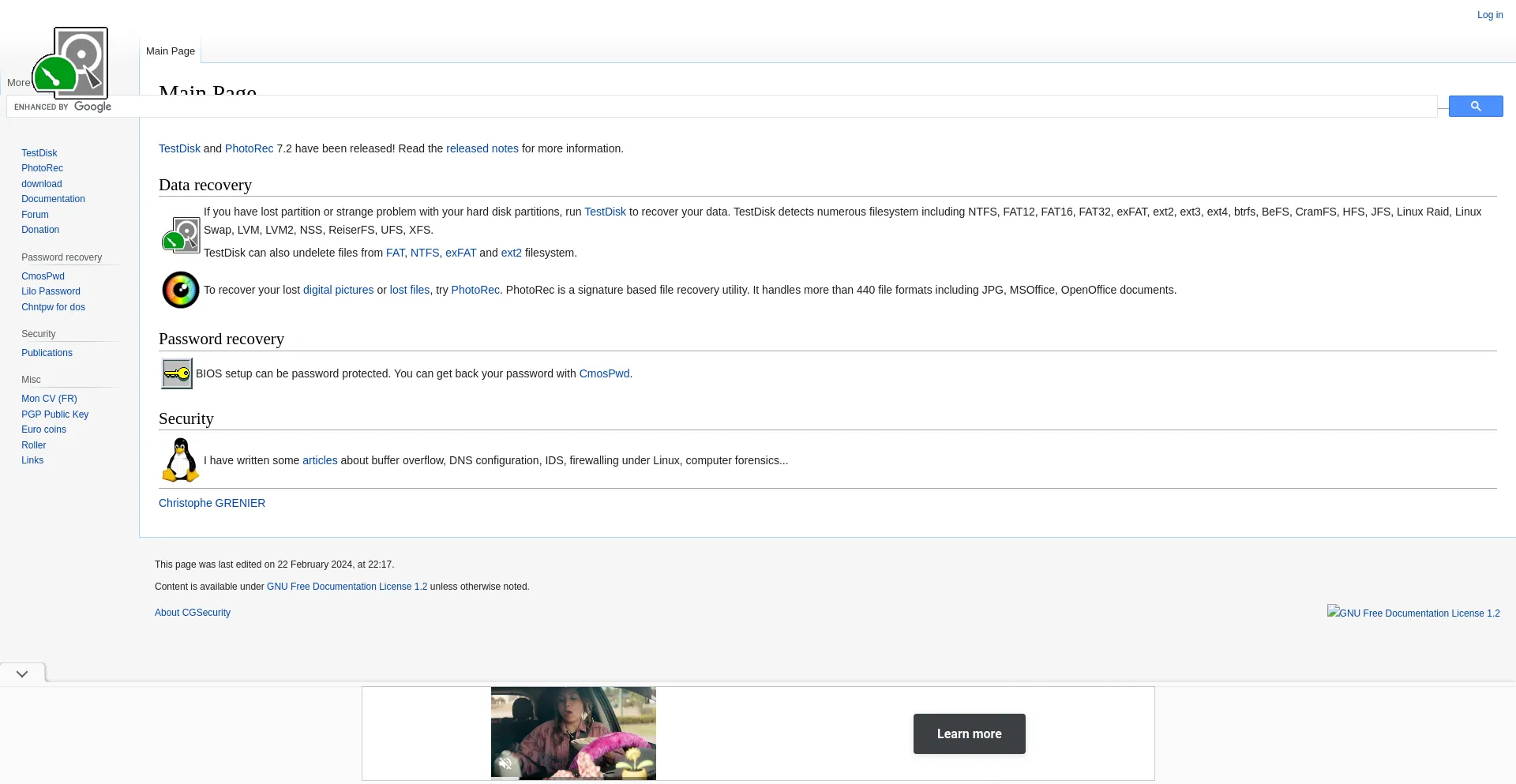1516x784 pixels.
Task: Open About CGSecurity footer link
Action: (193, 613)
